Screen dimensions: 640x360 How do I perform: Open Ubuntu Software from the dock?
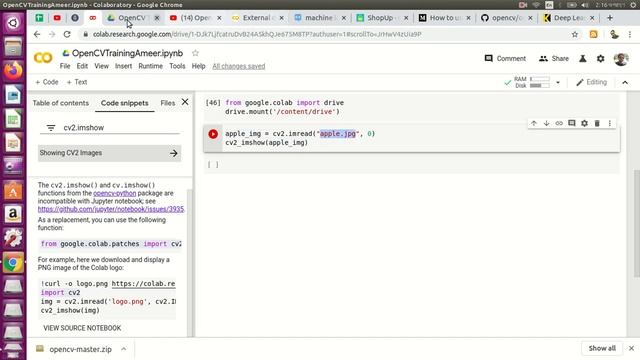pos(13,190)
